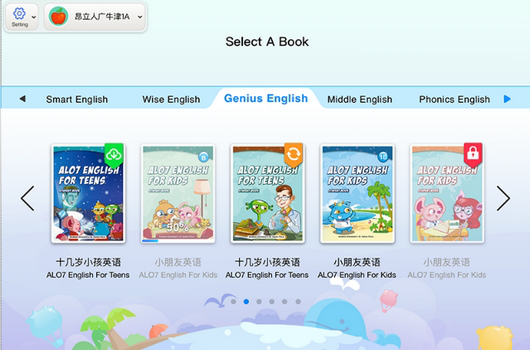530x364 pixels.
Task: Click ALO7 English For Teens label under third book
Action: click(267, 275)
